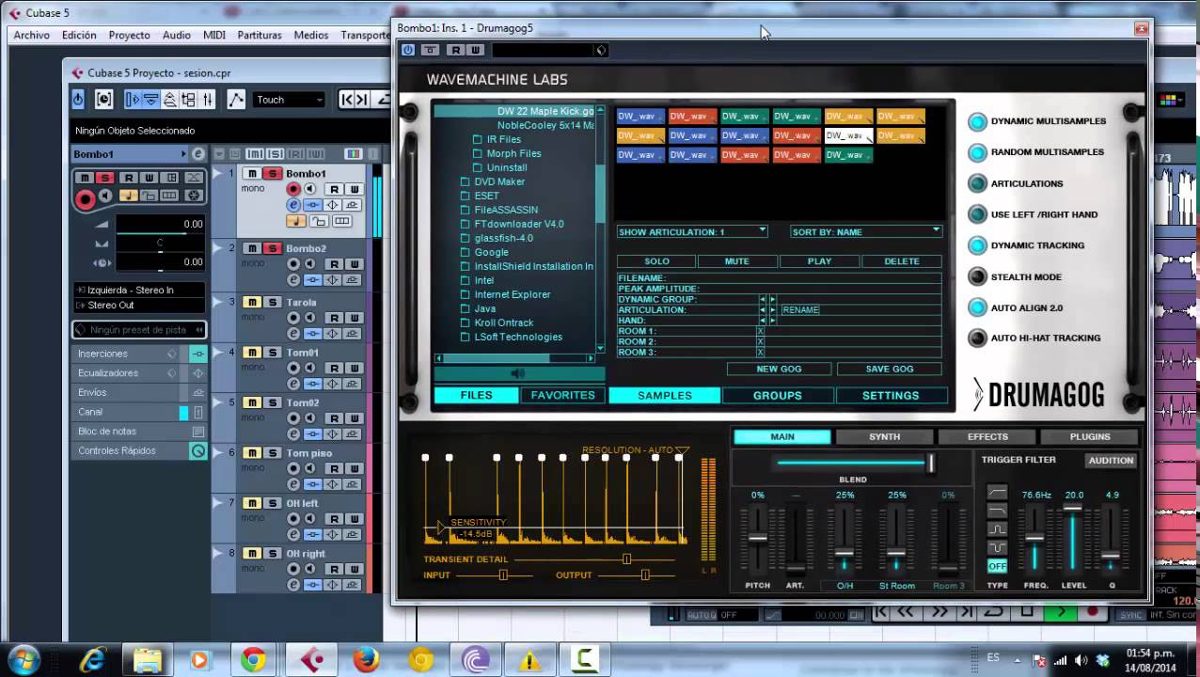Click the Save GOG button
Viewport: 1200px width, 677px height.
pos(889,369)
